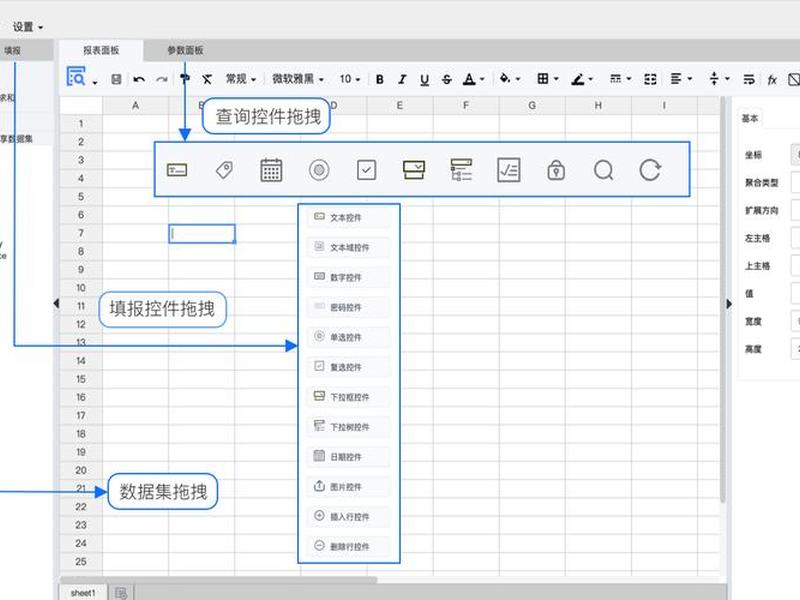Select the sheet1 tab
The image size is (800, 600).
(83, 593)
